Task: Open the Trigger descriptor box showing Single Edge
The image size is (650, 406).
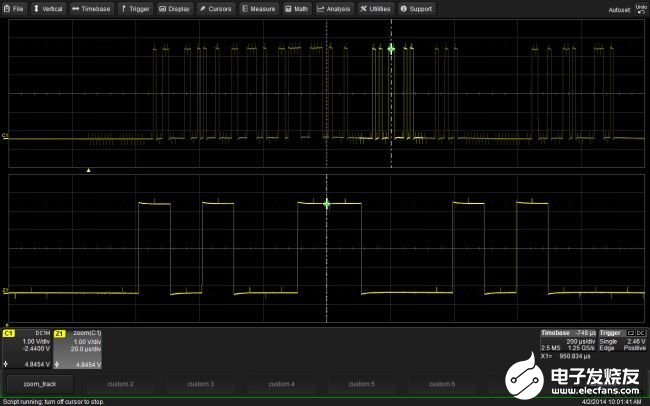Action: pyautogui.click(x=622, y=340)
